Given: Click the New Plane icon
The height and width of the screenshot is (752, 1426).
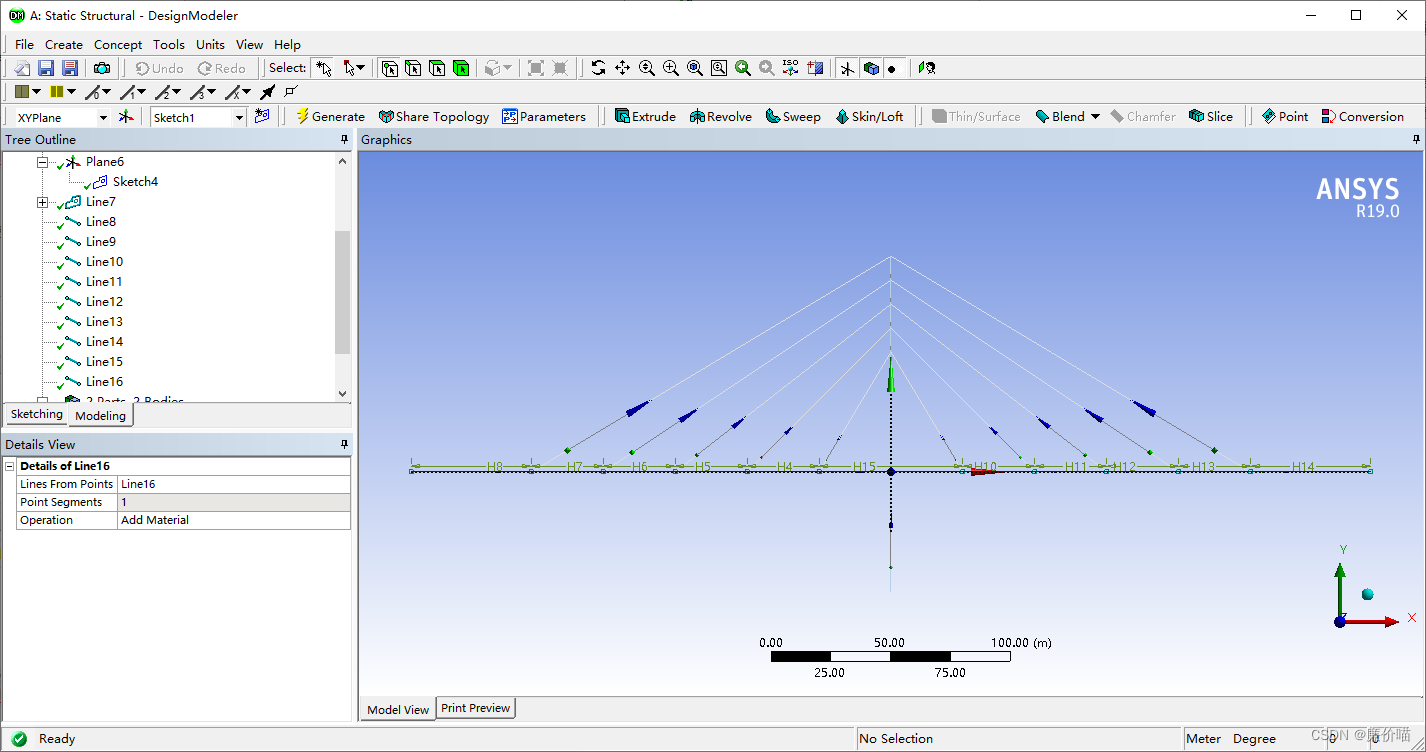Looking at the screenshot, I should click(125, 117).
